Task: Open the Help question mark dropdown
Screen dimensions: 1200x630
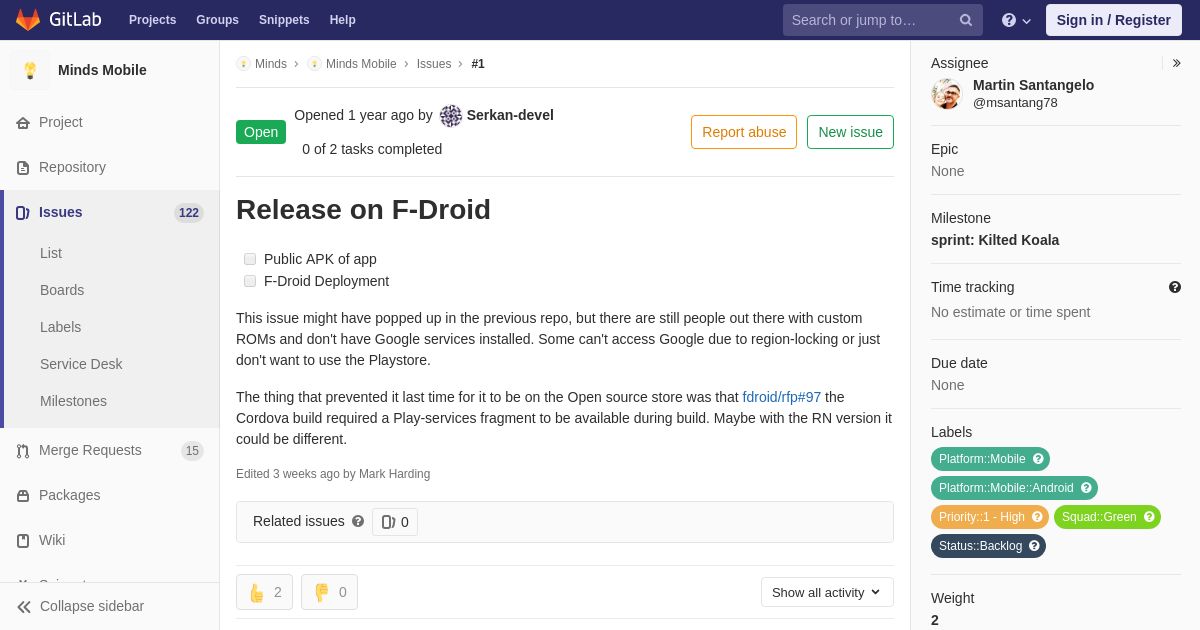Action: [x=1016, y=20]
